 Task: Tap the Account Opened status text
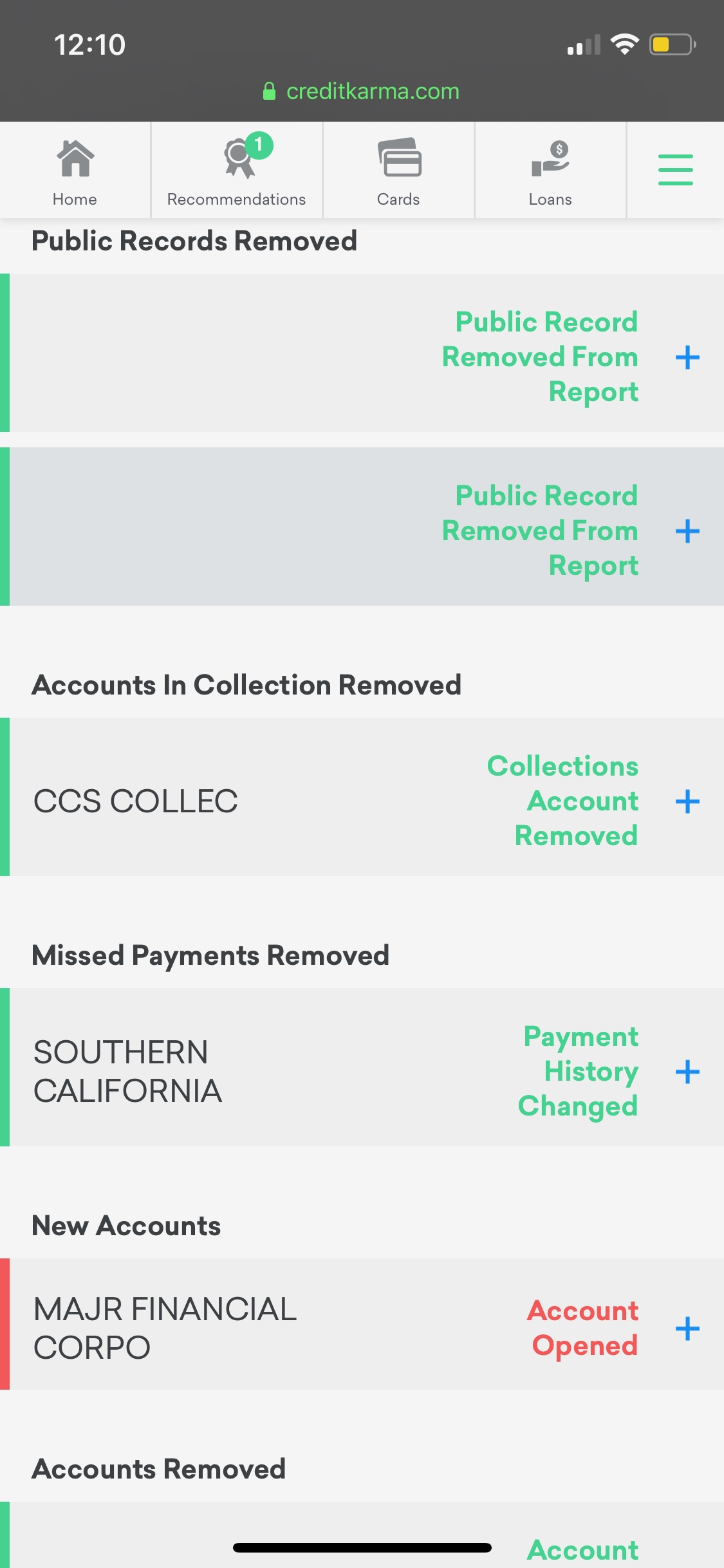coord(583,1328)
